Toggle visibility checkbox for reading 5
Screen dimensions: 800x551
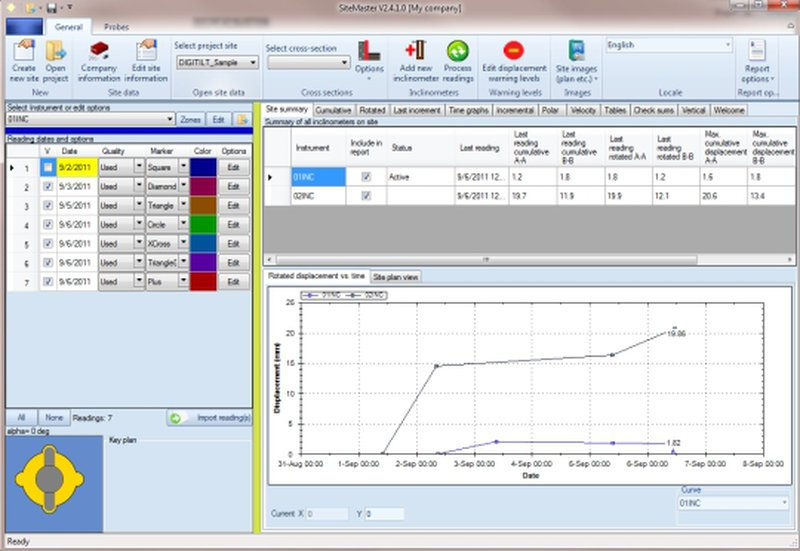click(x=48, y=243)
